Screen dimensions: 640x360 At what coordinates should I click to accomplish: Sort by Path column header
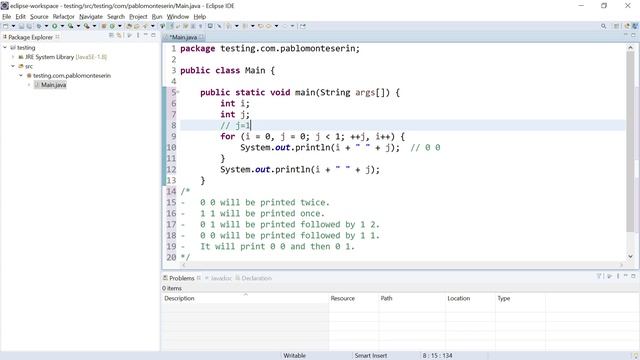pos(412,298)
